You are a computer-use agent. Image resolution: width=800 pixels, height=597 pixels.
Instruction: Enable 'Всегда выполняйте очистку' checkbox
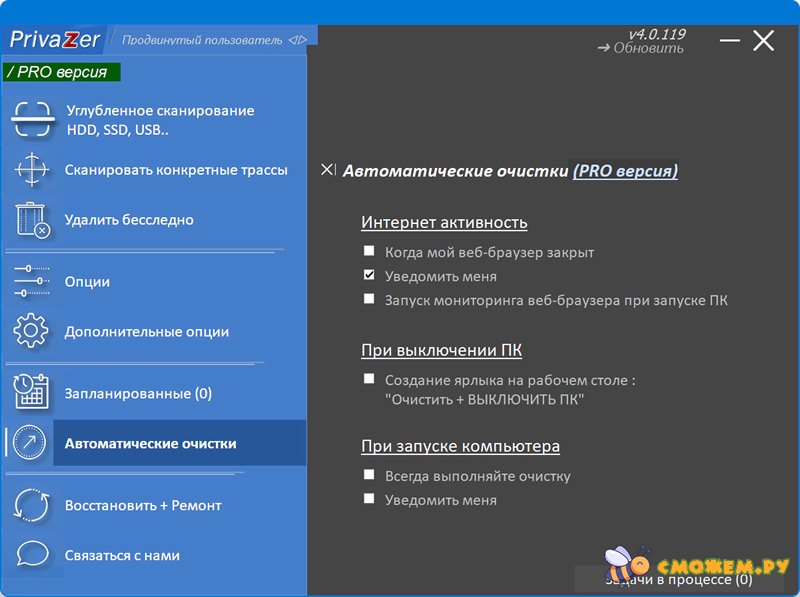(369, 475)
